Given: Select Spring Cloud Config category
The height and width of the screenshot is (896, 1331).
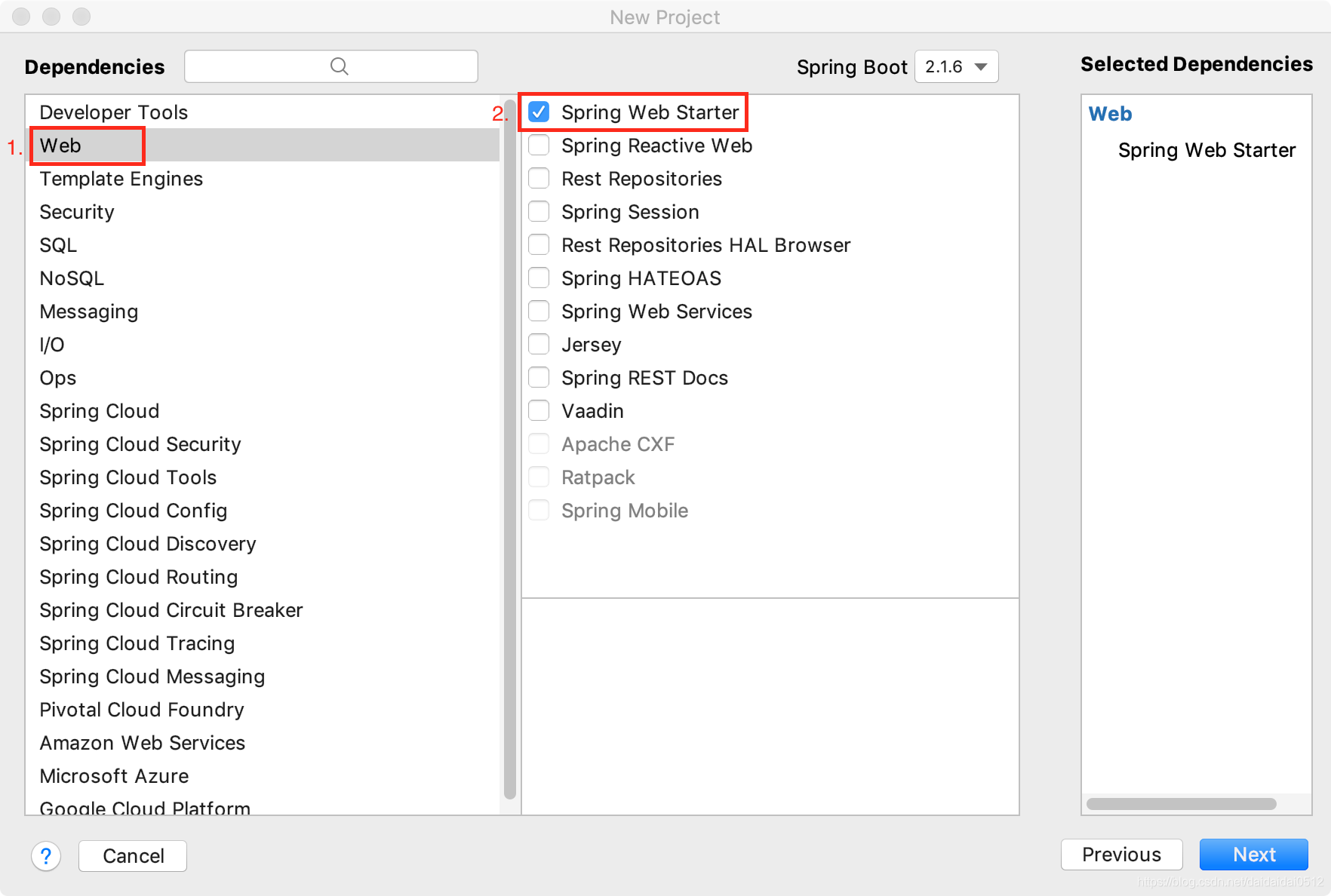Looking at the screenshot, I should pos(263,511).
